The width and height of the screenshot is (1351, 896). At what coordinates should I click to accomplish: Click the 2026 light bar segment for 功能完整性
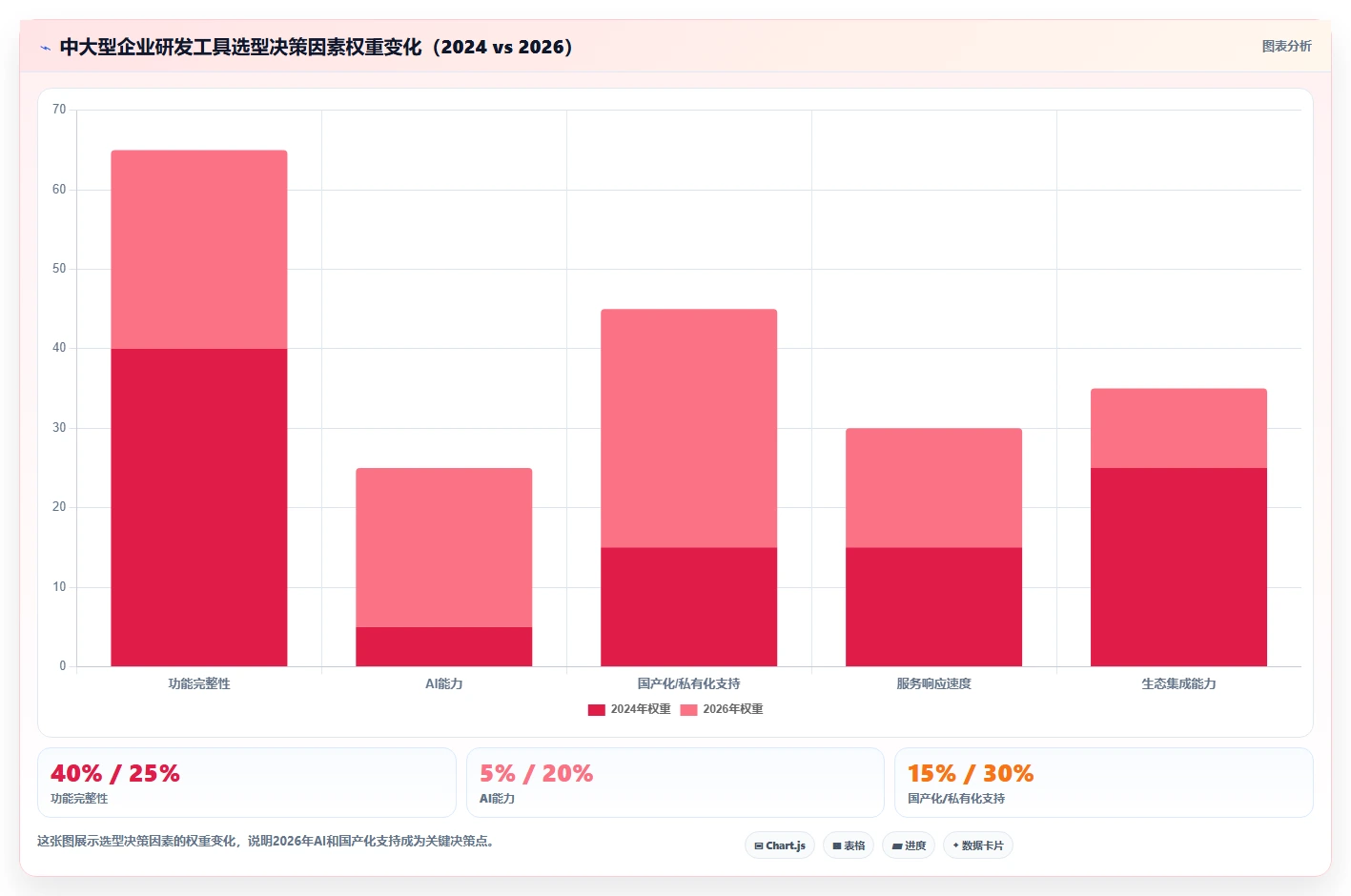199,250
